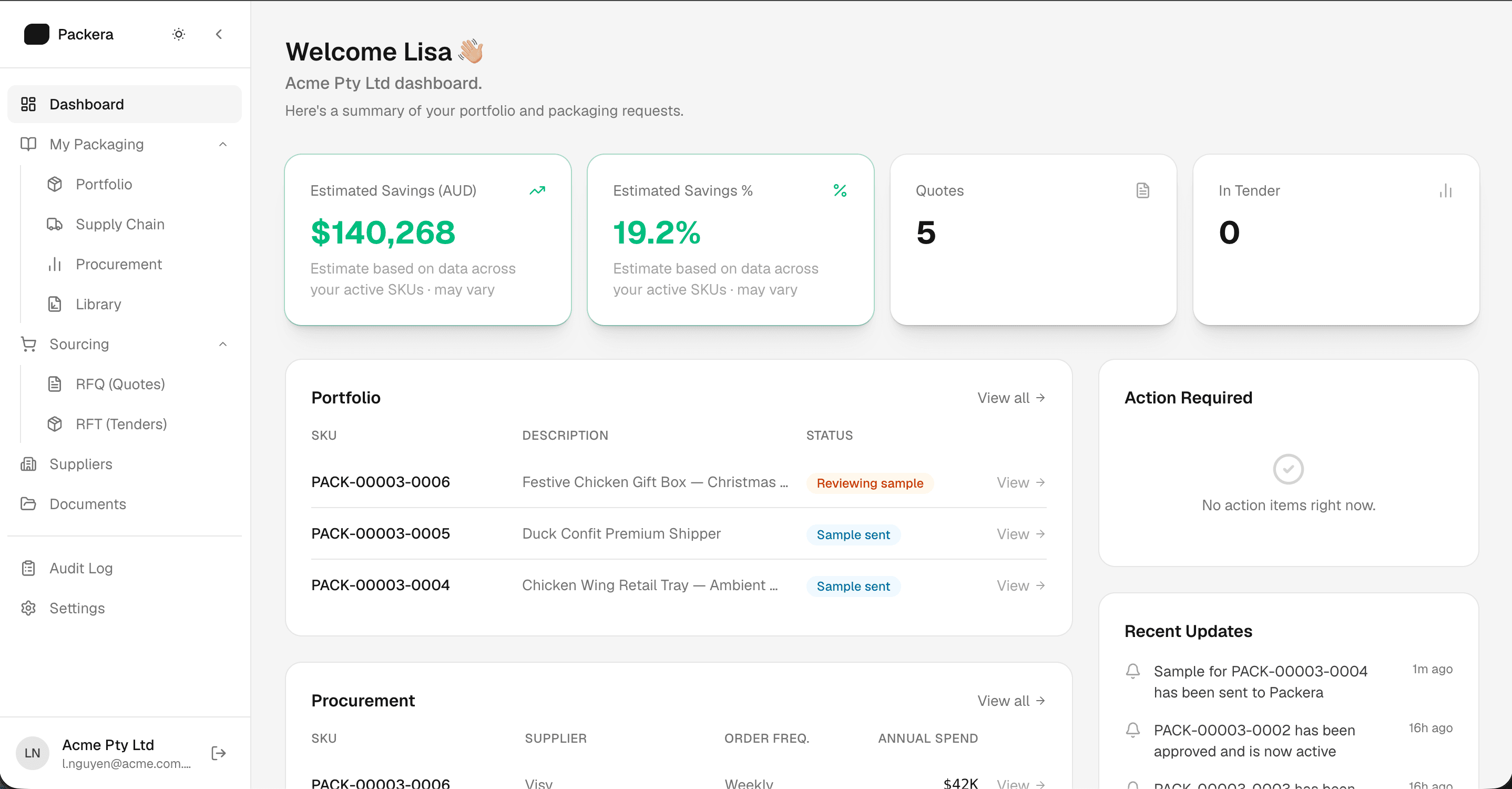The width and height of the screenshot is (1512, 789).
Task: Click the Dashboard grid icon
Action: [28, 104]
